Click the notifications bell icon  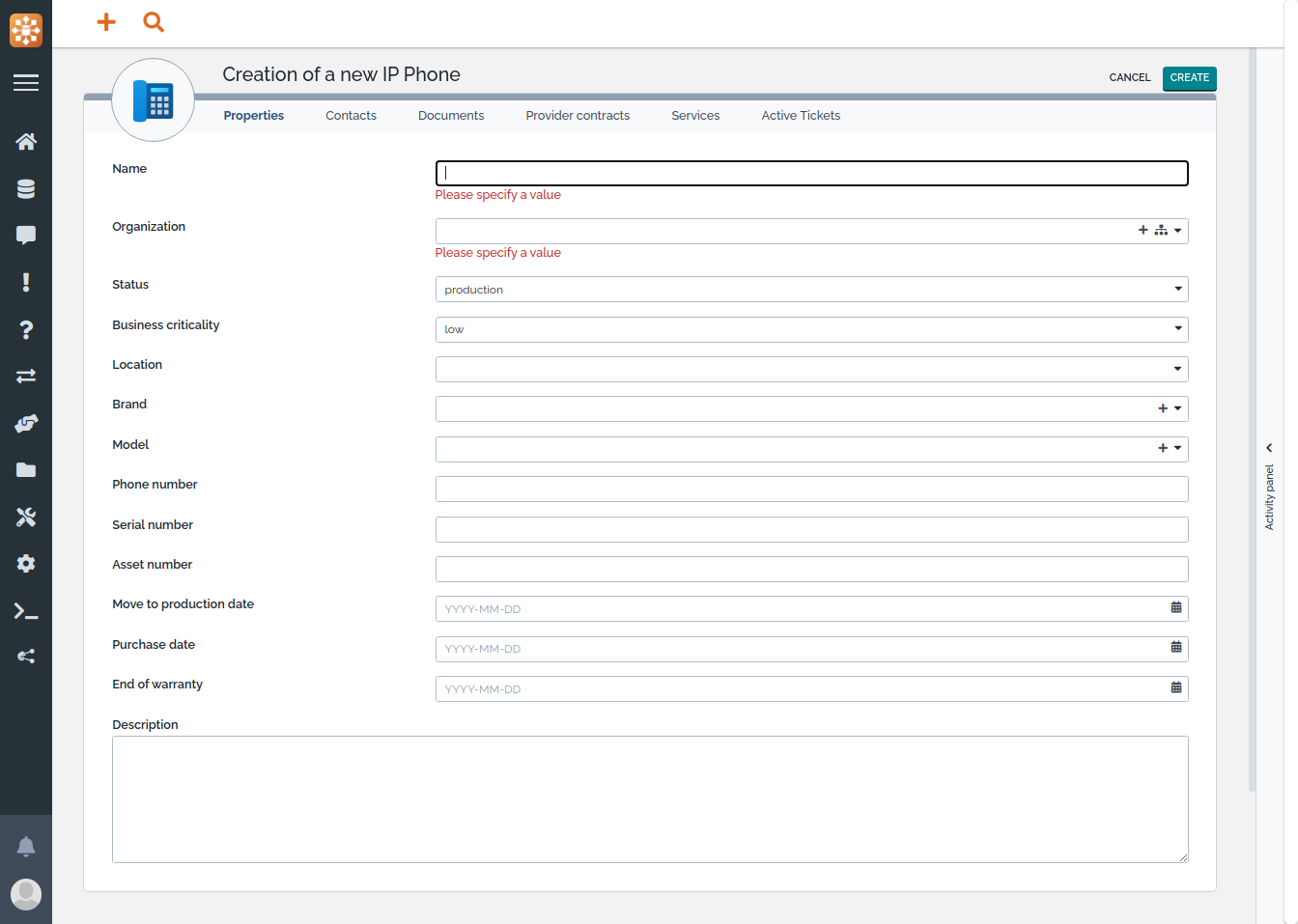[x=26, y=847]
